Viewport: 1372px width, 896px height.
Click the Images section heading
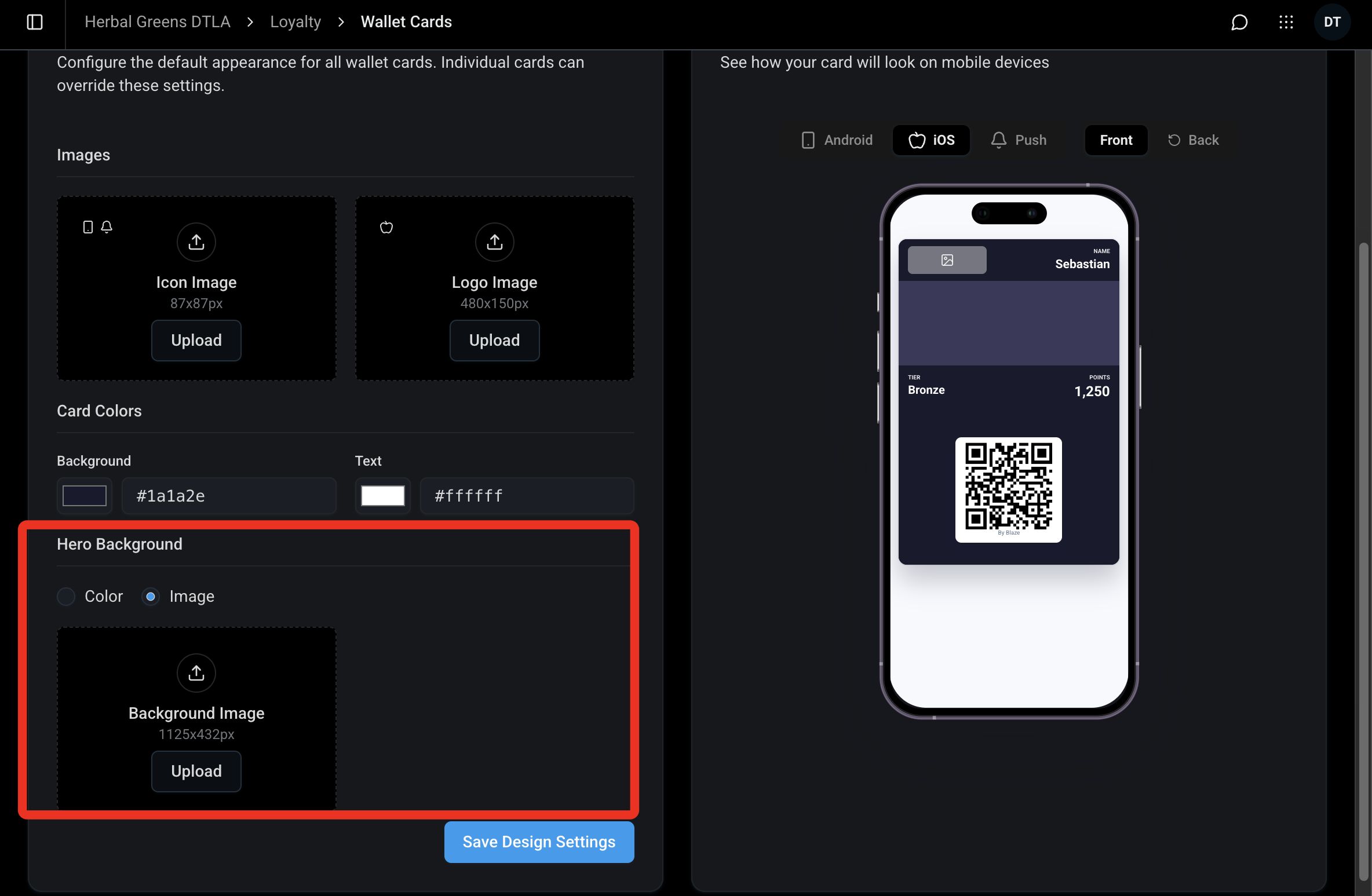(83, 155)
